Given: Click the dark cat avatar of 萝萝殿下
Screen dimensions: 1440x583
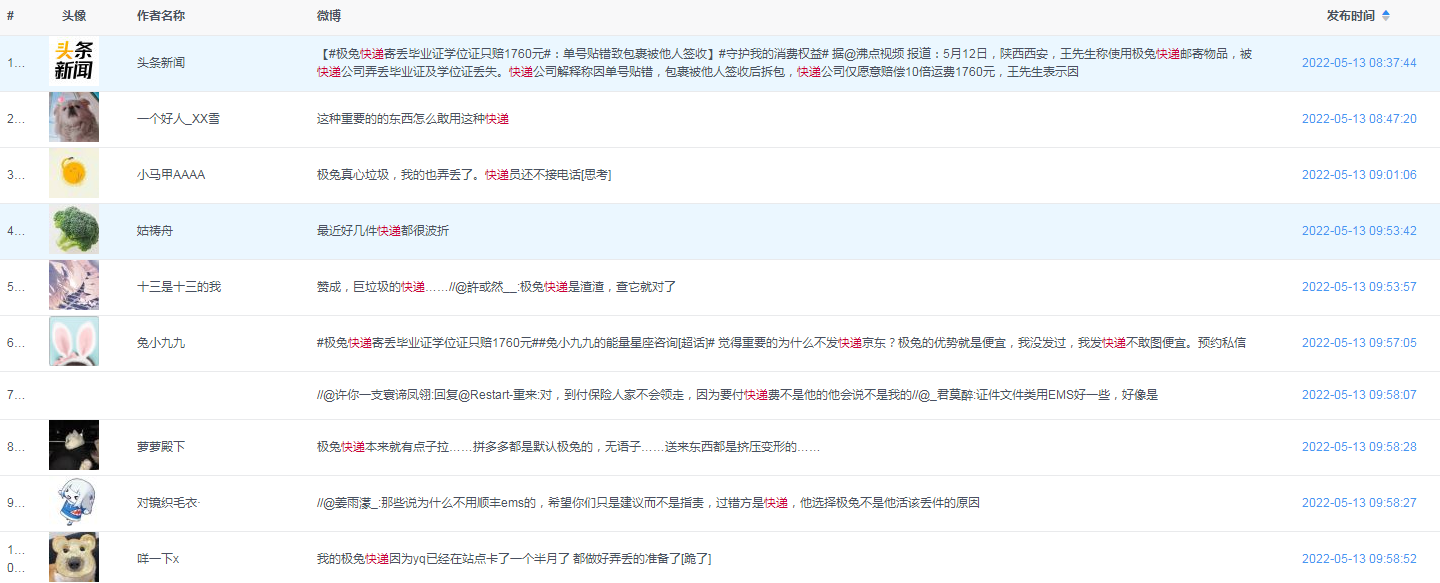Looking at the screenshot, I should (73, 446).
